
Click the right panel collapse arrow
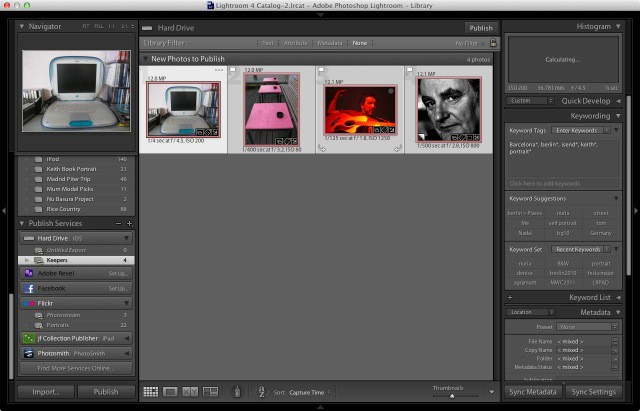click(636, 211)
